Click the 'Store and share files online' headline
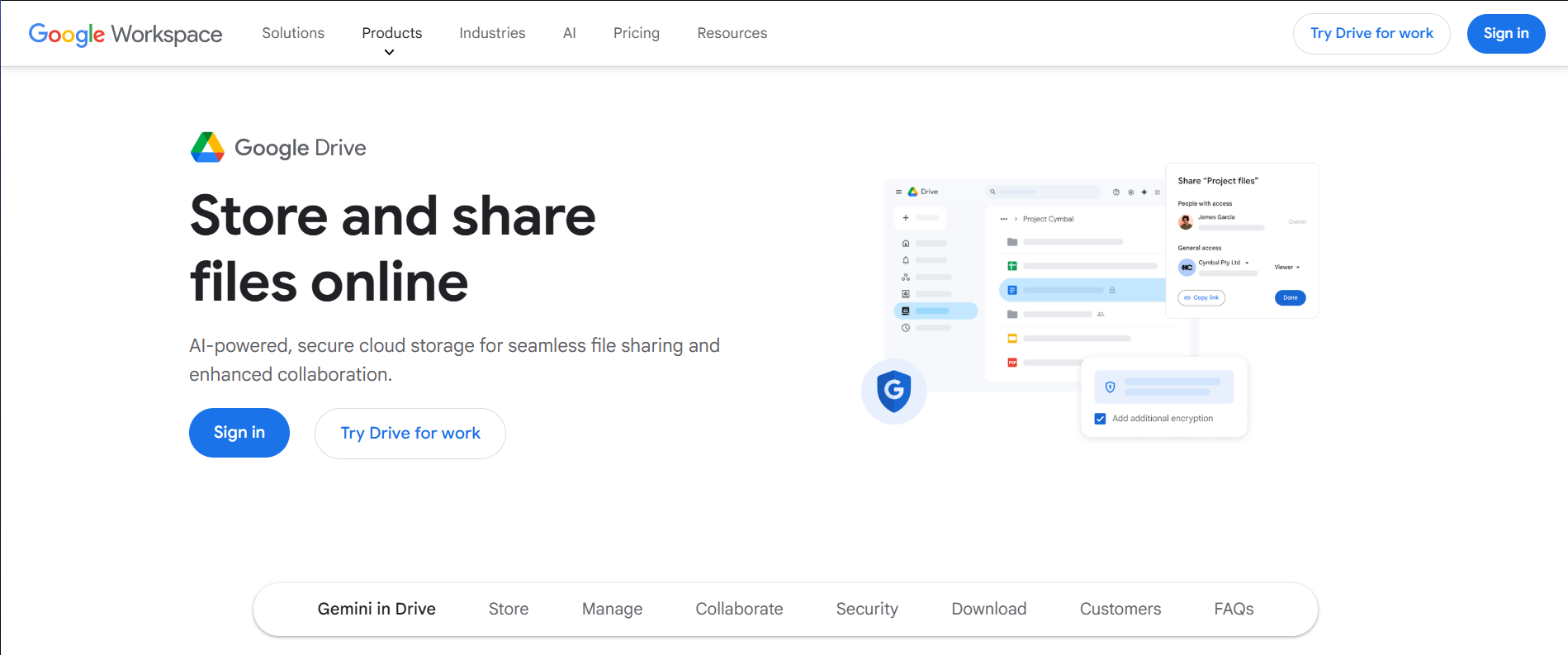The image size is (1568, 655). click(393, 249)
